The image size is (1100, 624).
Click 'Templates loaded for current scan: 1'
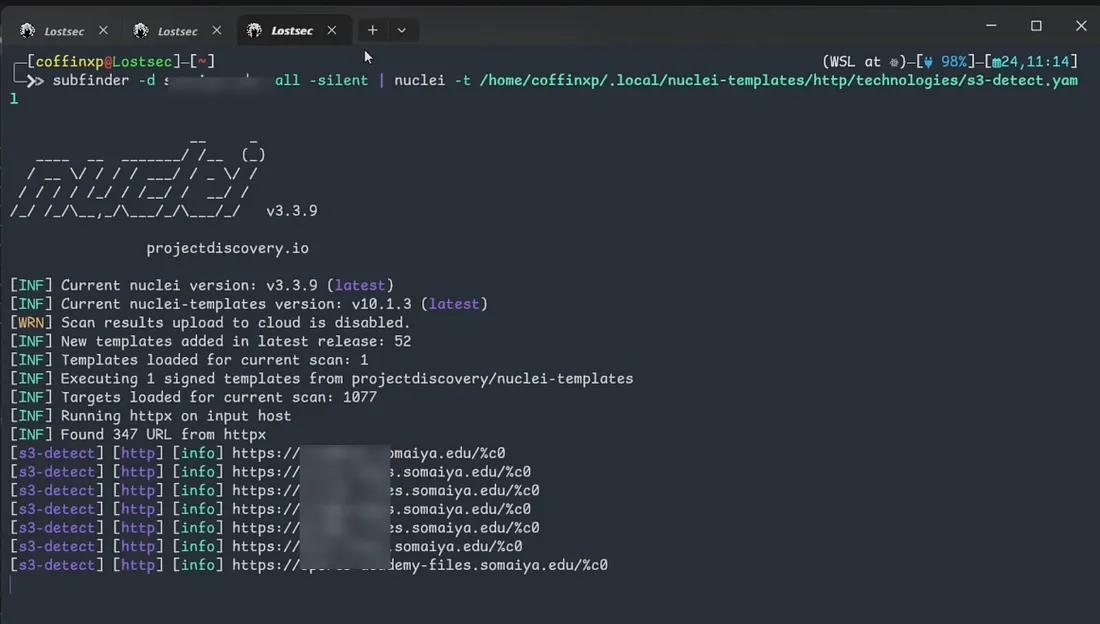214,360
